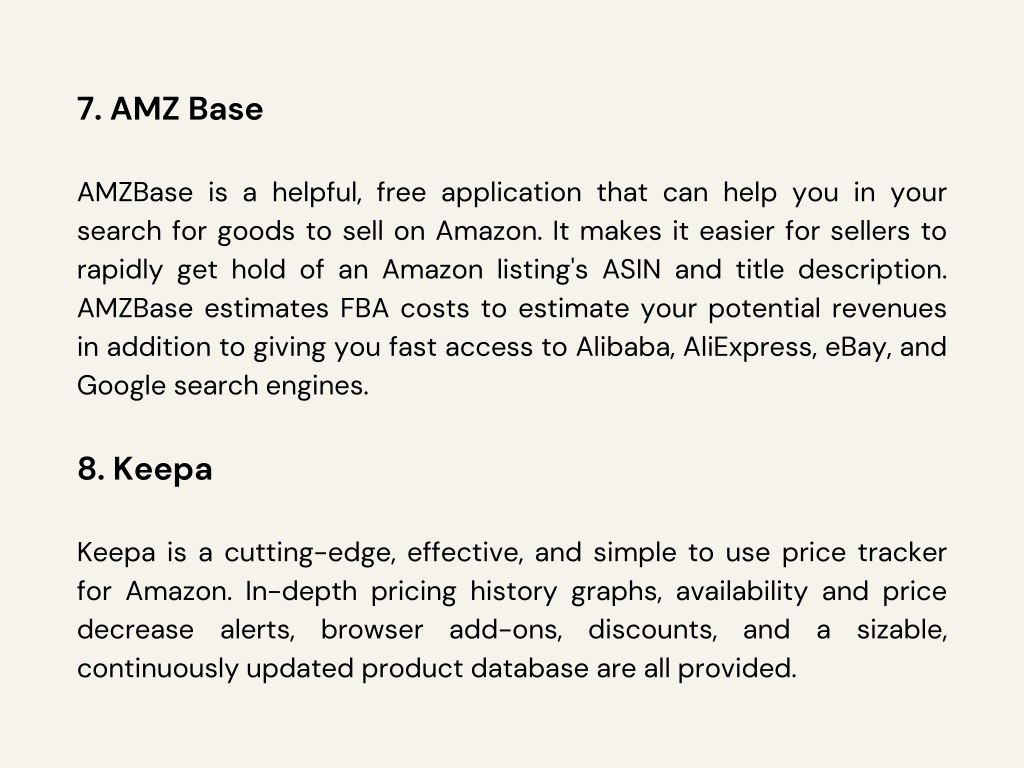The height and width of the screenshot is (768, 1024).
Task: Click the '8. Keepa' heading
Action: click(x=144, y=470)
